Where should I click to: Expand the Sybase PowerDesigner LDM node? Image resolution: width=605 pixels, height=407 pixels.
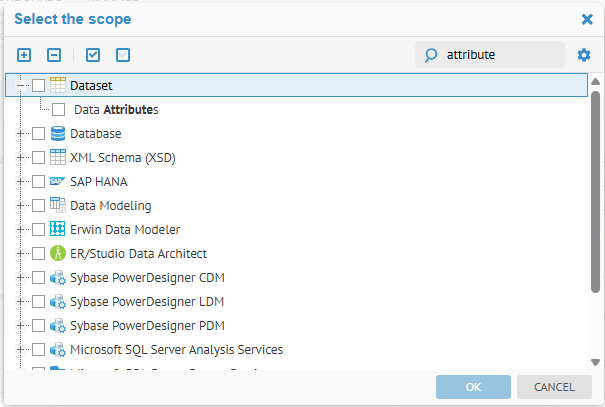pos(20,302)
